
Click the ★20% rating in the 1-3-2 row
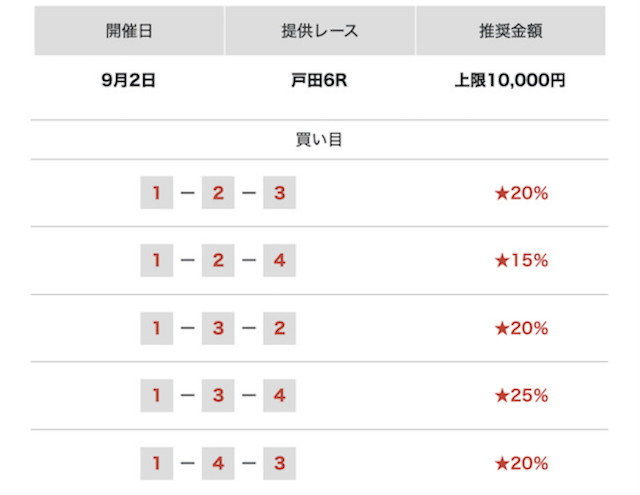(521, 328)
